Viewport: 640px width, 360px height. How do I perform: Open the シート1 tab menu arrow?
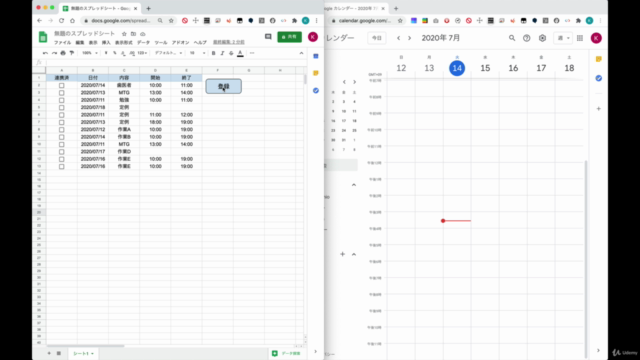(x=93, y=353)
